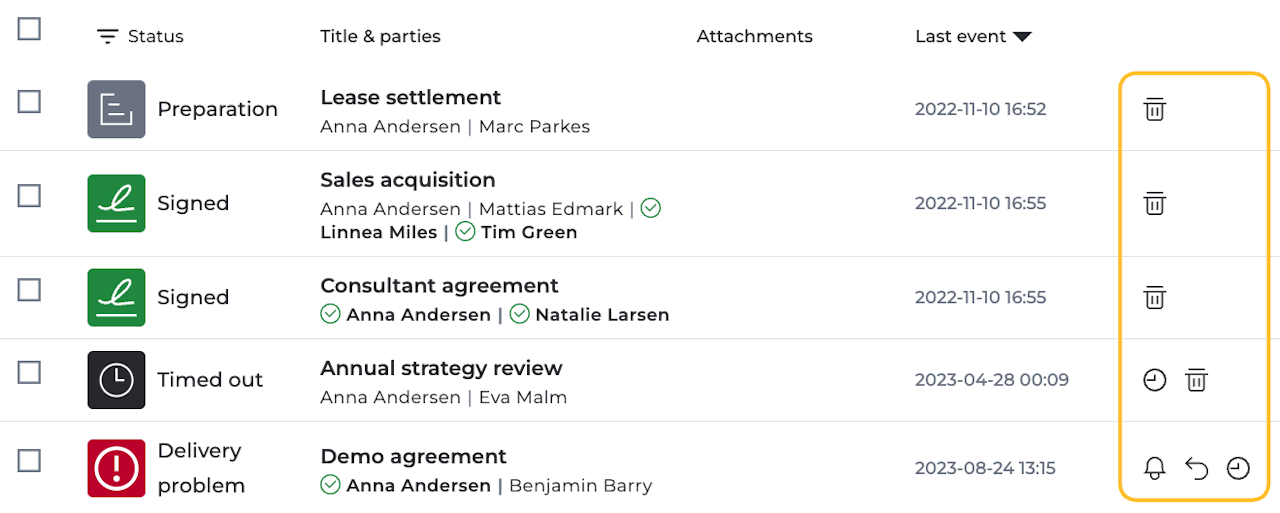Delete the Consultant agreement row
This screenshot has width=1280, height=513.
(x=1154, y=298)
